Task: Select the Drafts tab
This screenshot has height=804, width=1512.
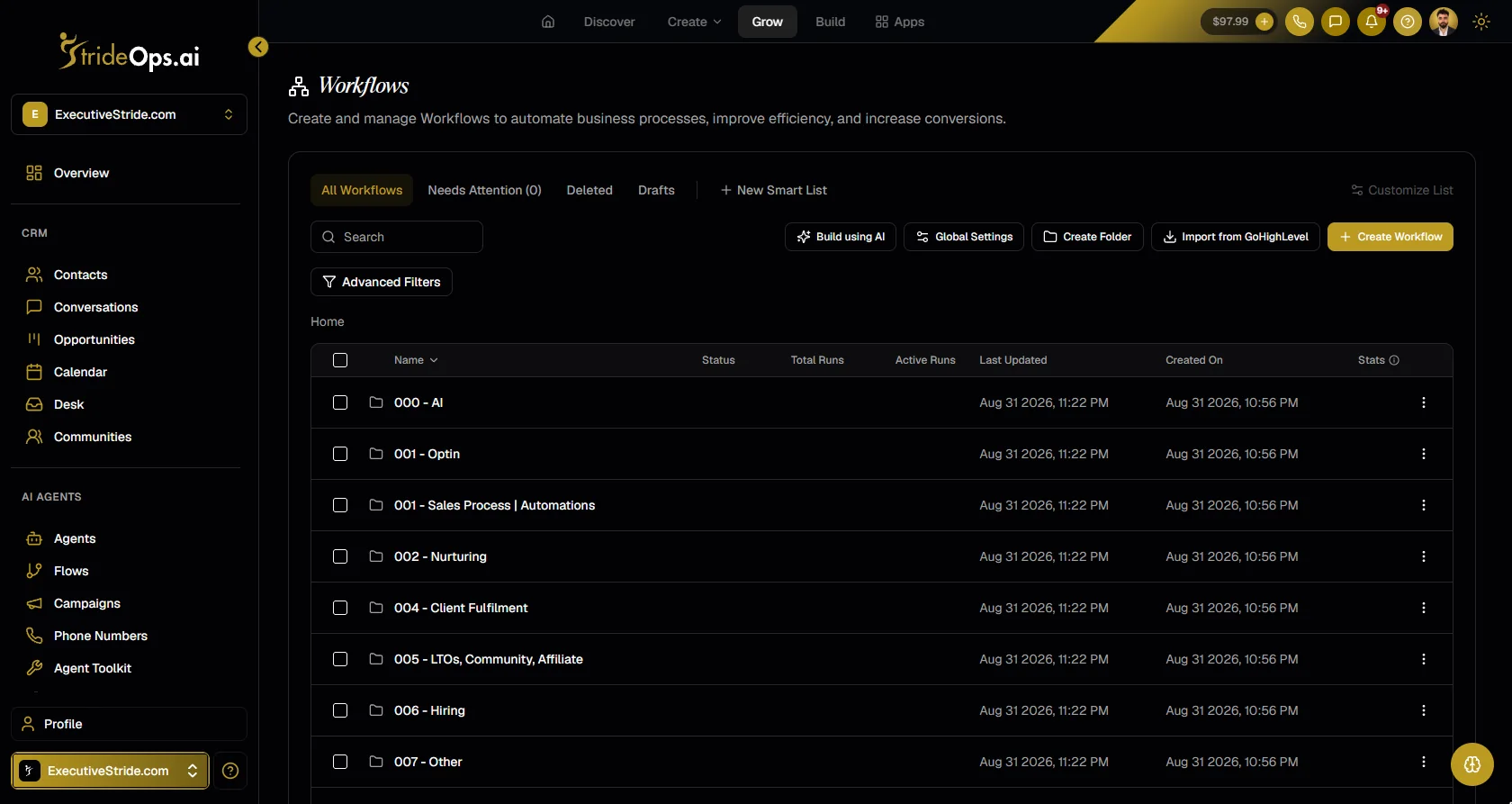Action: 656,190
